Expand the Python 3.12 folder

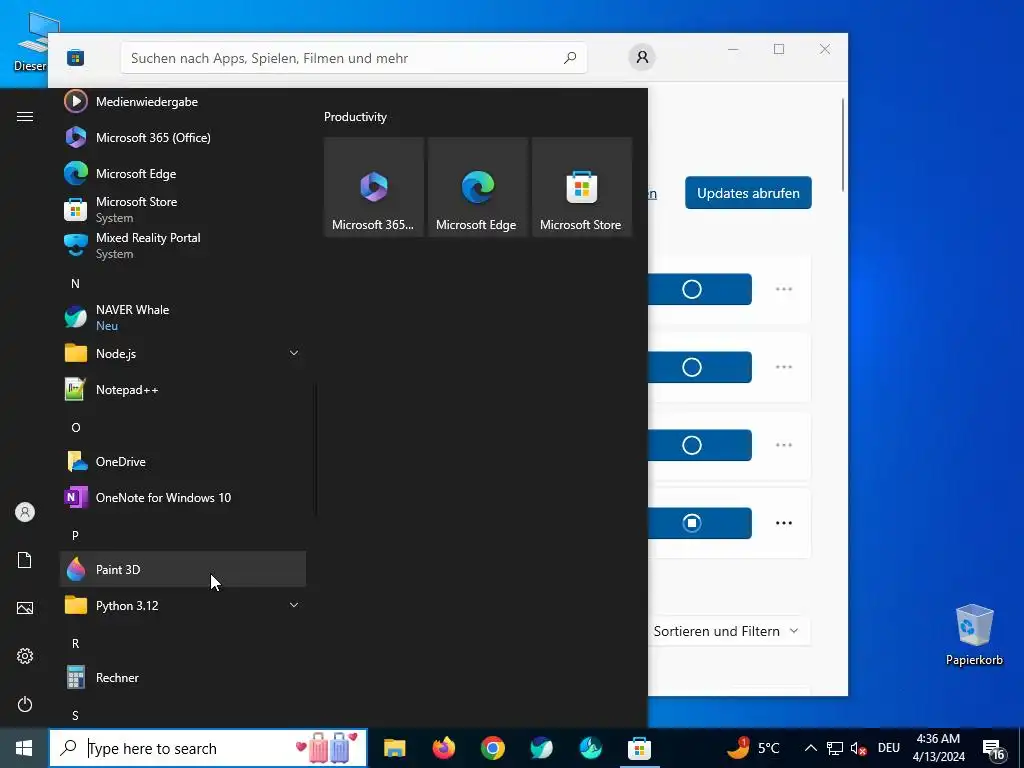[x=182, y=606]
